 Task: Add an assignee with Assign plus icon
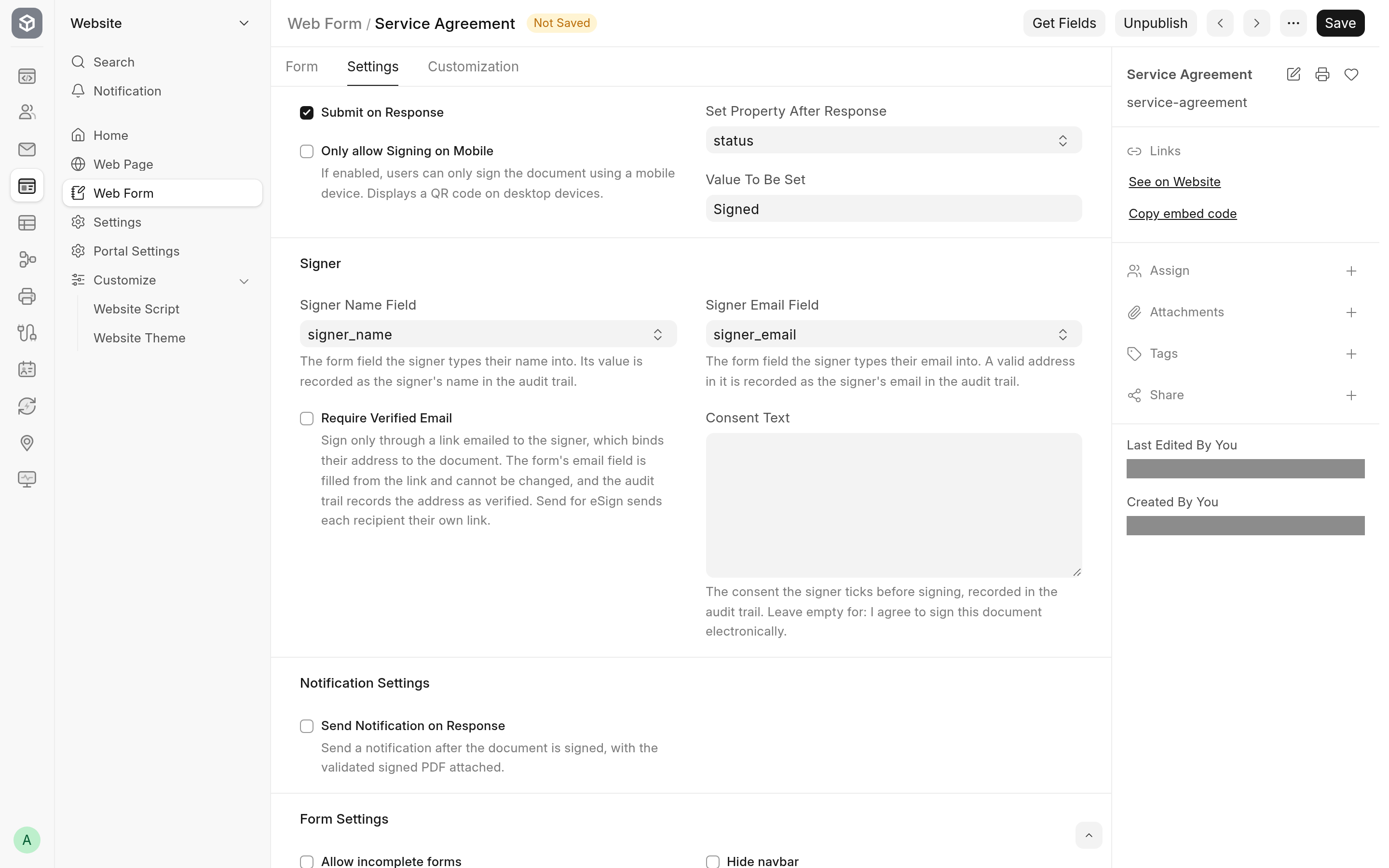coord(1351,271)
